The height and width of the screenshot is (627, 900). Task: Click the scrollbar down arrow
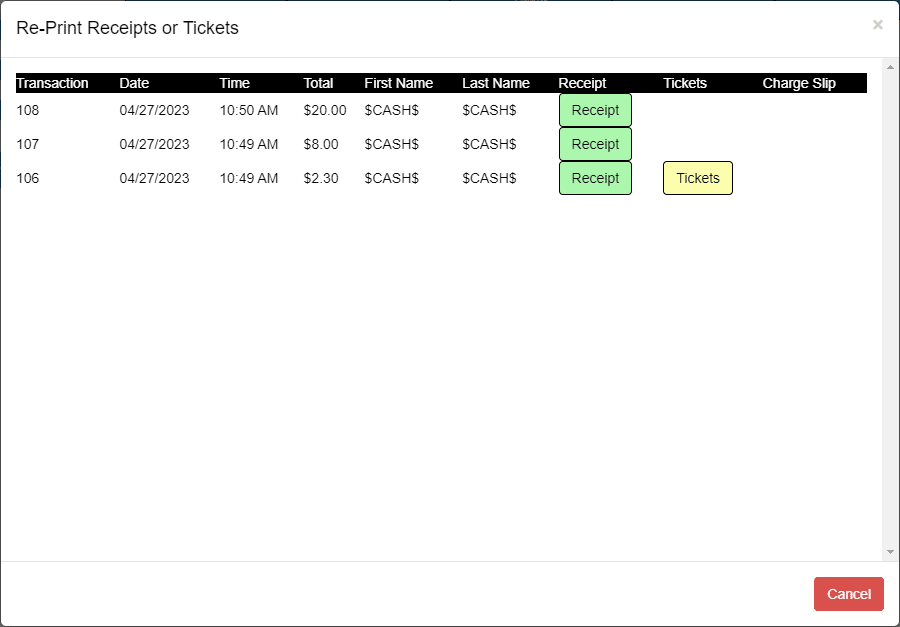pos(890,552)
